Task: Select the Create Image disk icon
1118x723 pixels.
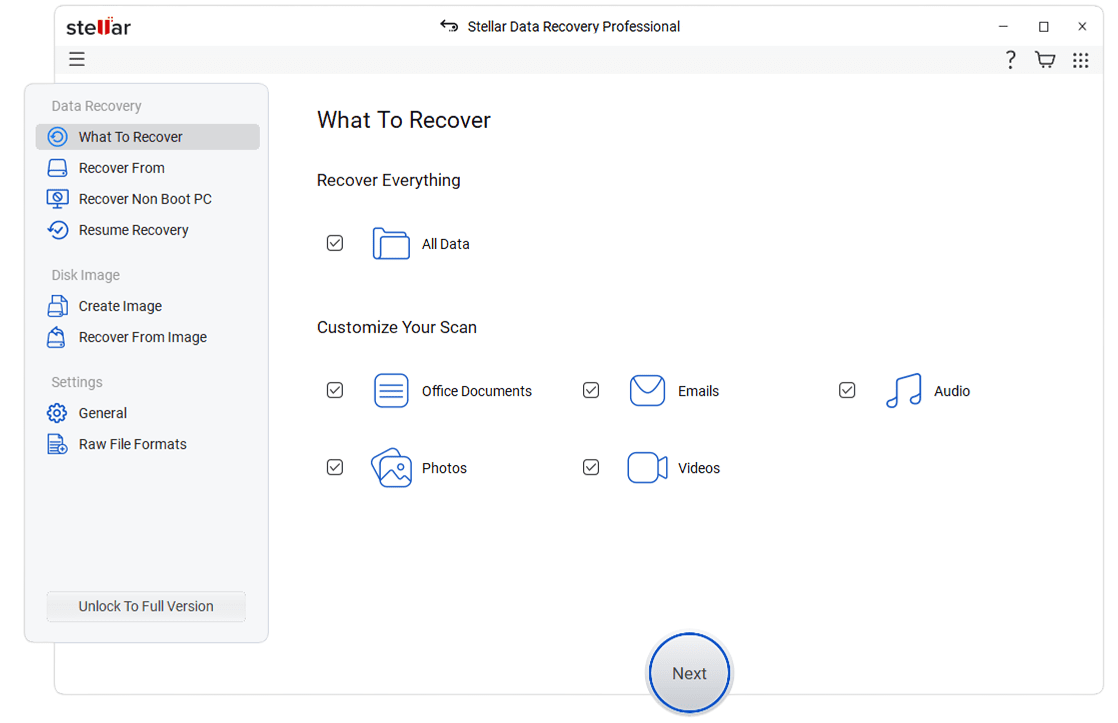Action: [x=58, y=305]
